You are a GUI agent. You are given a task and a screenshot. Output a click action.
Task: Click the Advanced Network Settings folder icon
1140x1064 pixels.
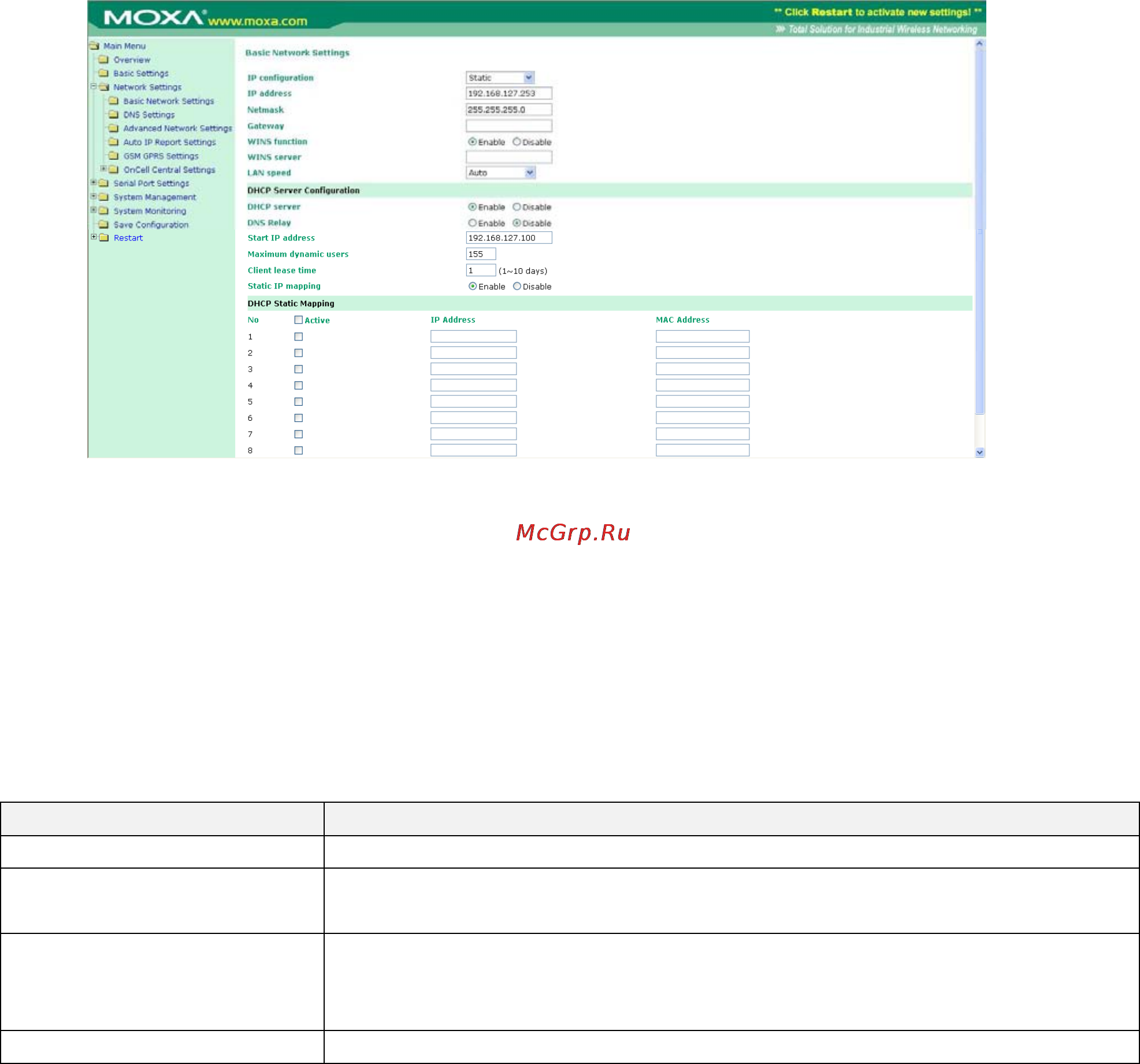[114, 128]
